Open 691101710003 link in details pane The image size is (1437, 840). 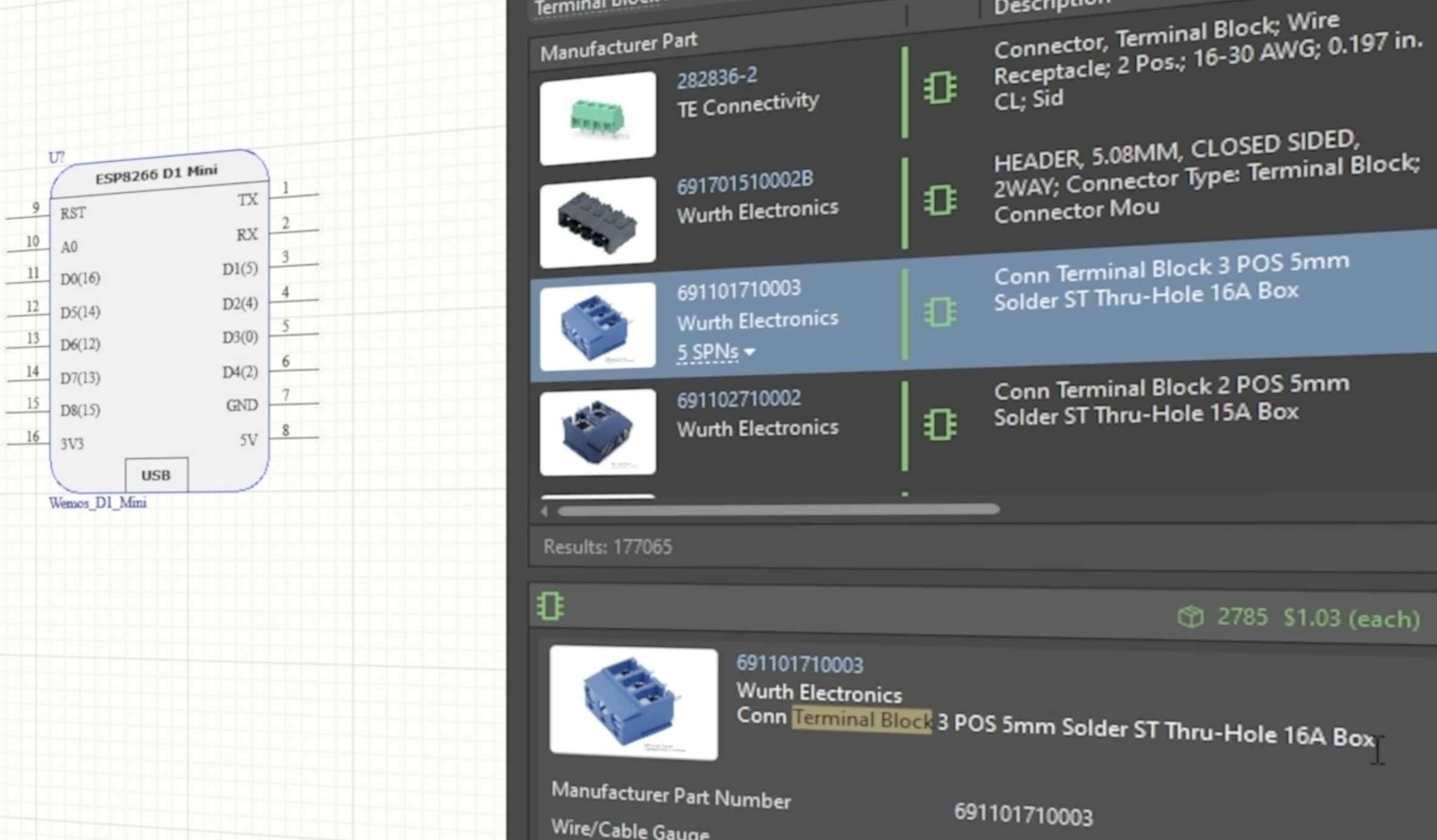point(799,664)
